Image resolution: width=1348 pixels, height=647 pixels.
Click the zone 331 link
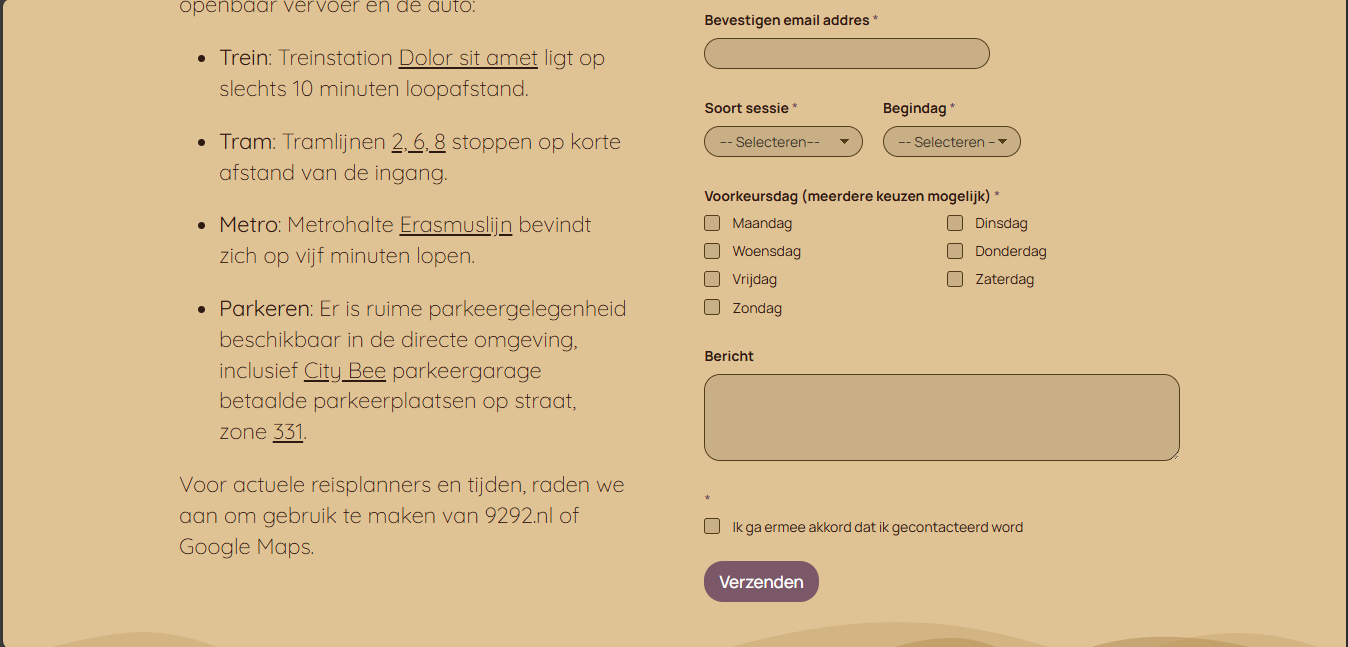tap(288, 432)
